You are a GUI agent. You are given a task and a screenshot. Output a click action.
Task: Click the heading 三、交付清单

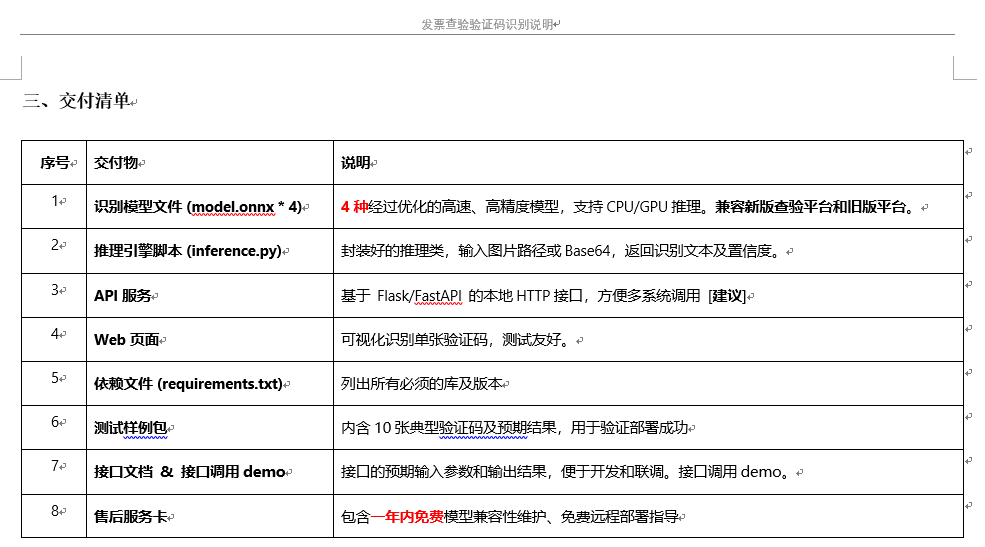pos(77,100)
